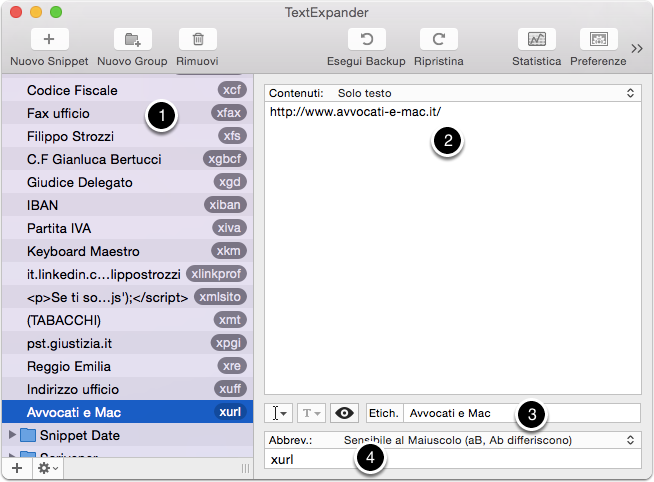
Task: Select the Avvocati e Mac snippet
Action: pos(127,412)
